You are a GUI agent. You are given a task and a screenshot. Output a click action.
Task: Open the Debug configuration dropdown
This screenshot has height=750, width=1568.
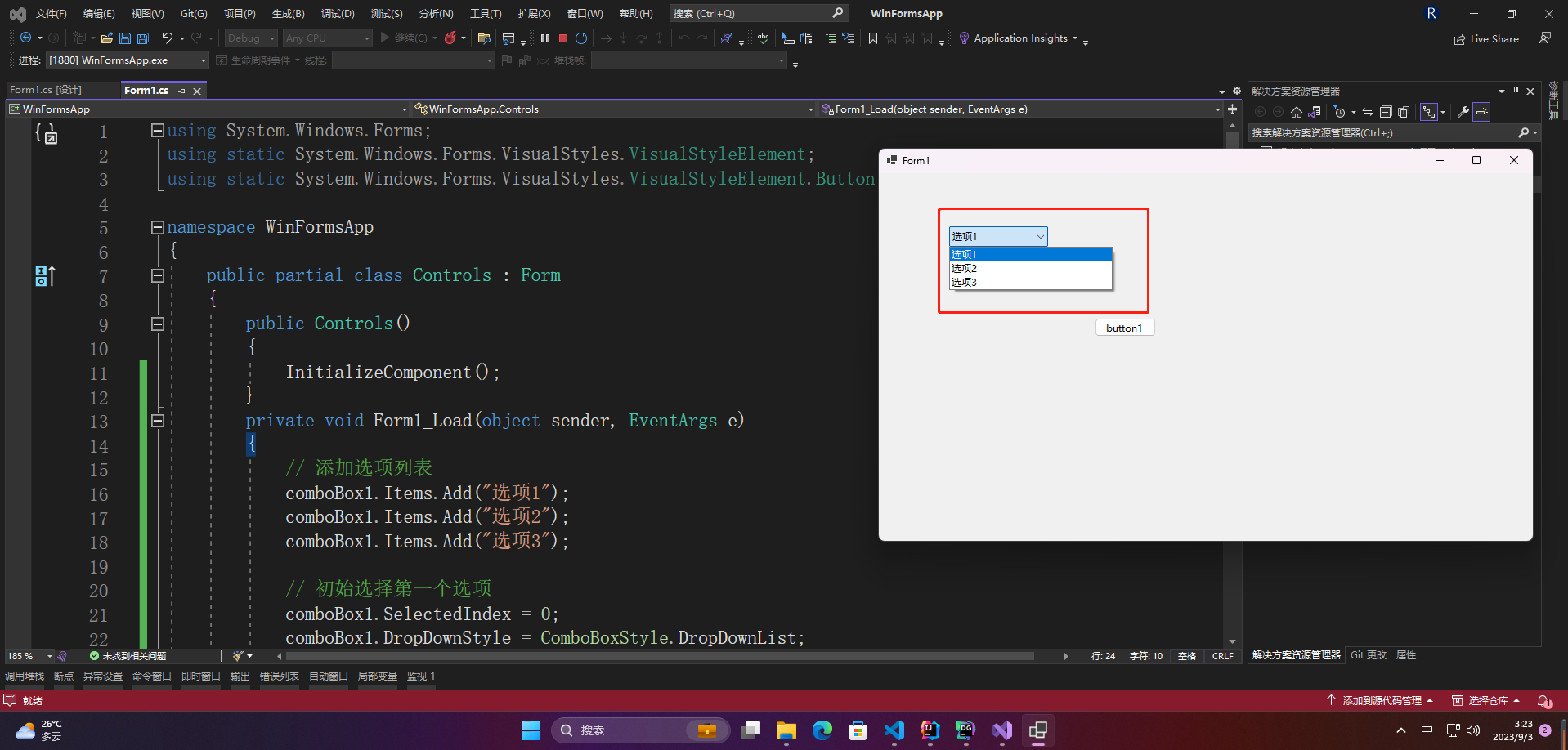click(x=252, y=38)
